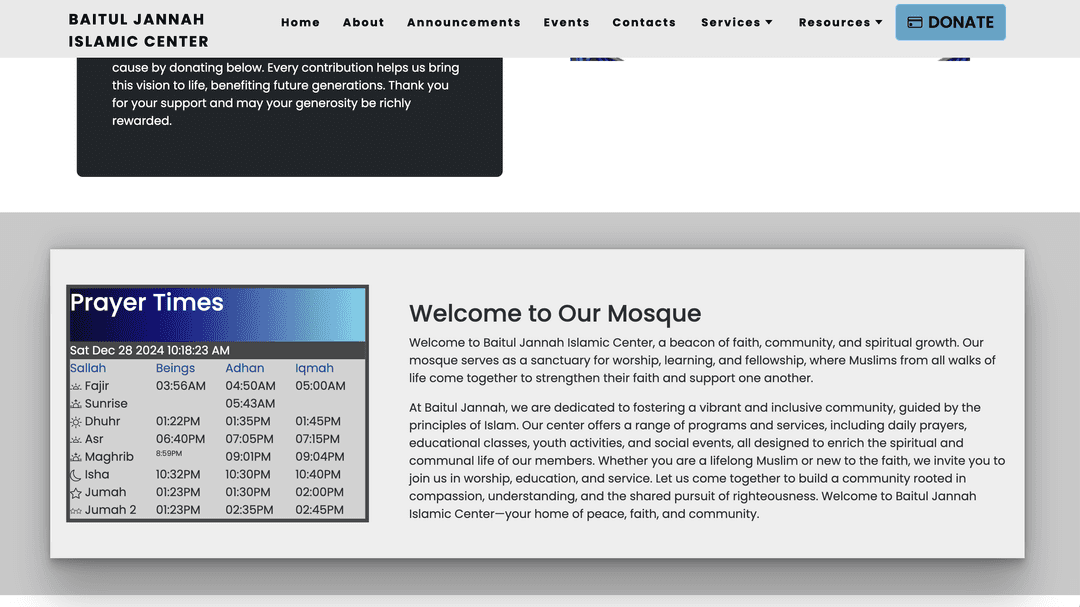Click the Welcome to Our Mosque heading
1080x607 pixels.
[x=555, y=313]
